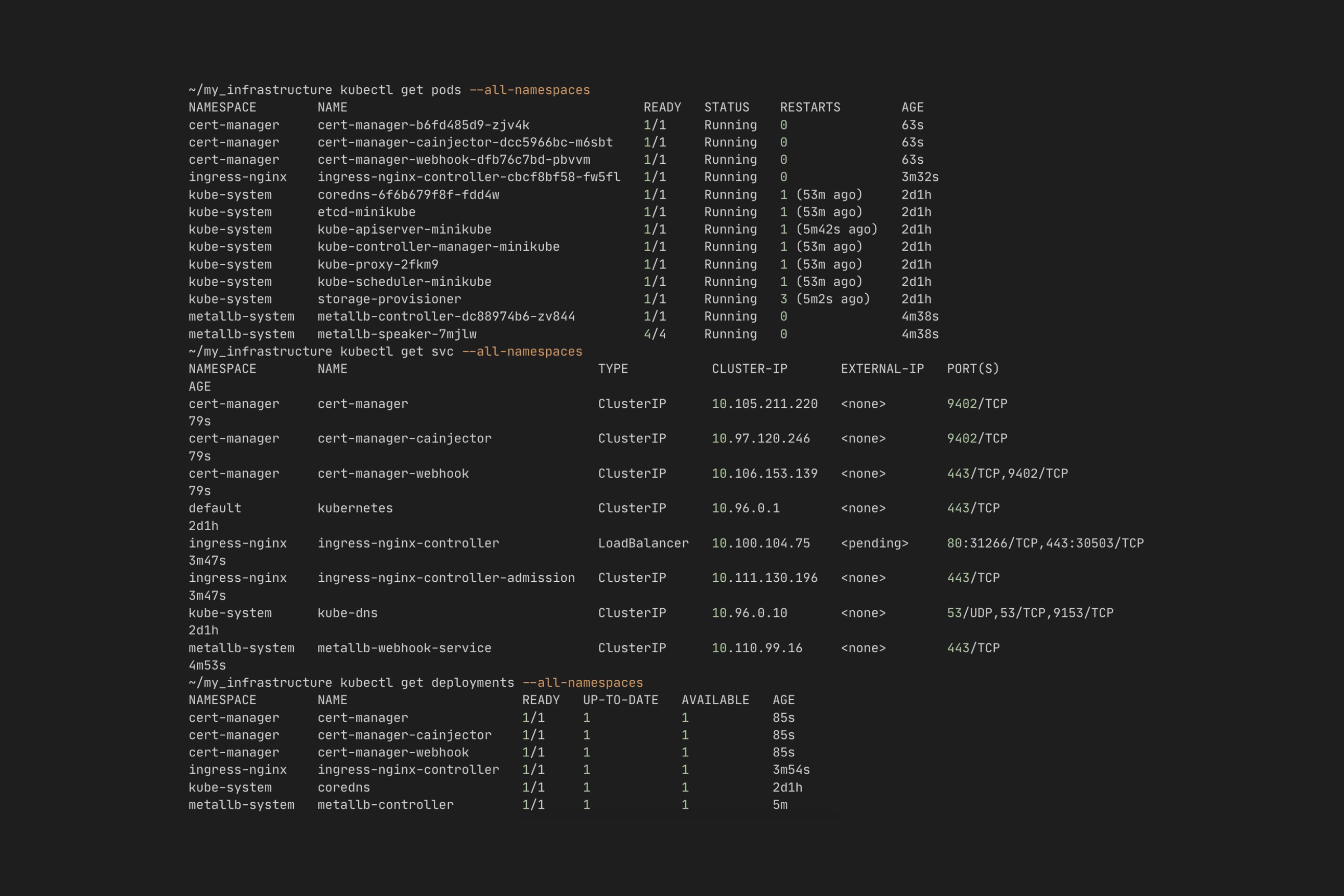
Task: Click the cert-manager-b6fd485d9-zjv4k pod name
Action: pos(423,125)
